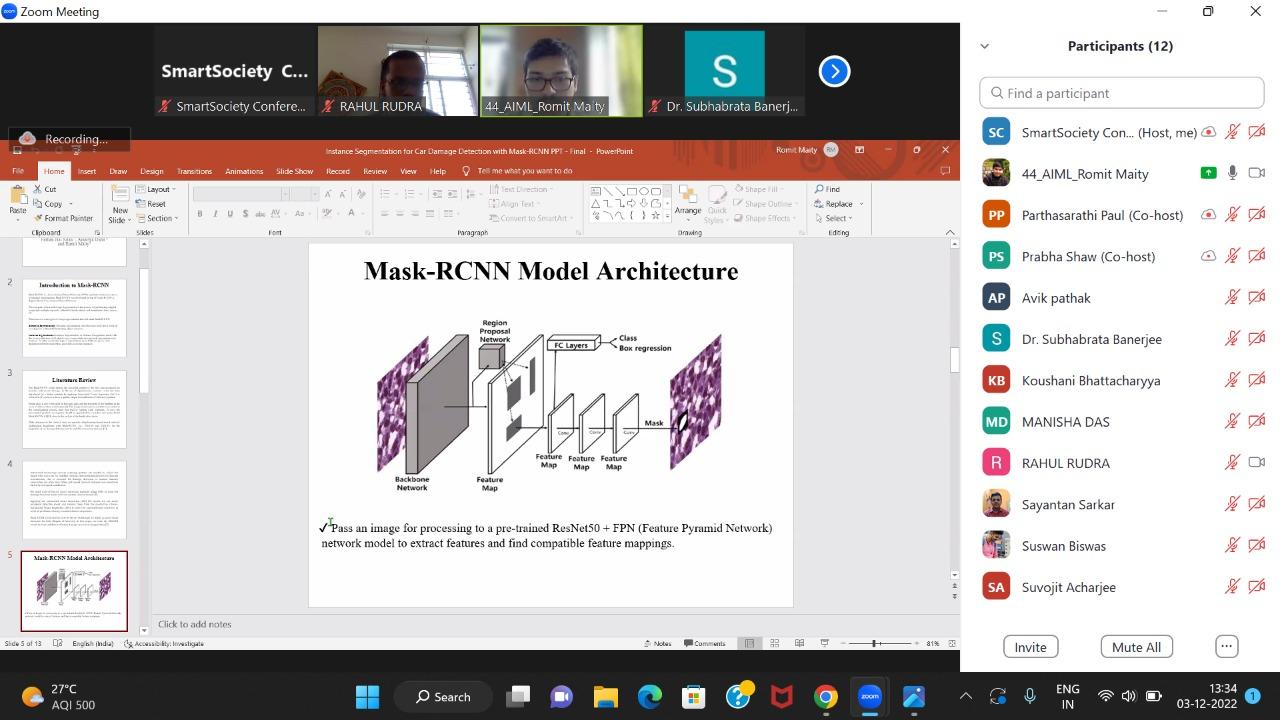
Task: Select the Literature Review slide thumbnail
Action: tap(74, 409)
